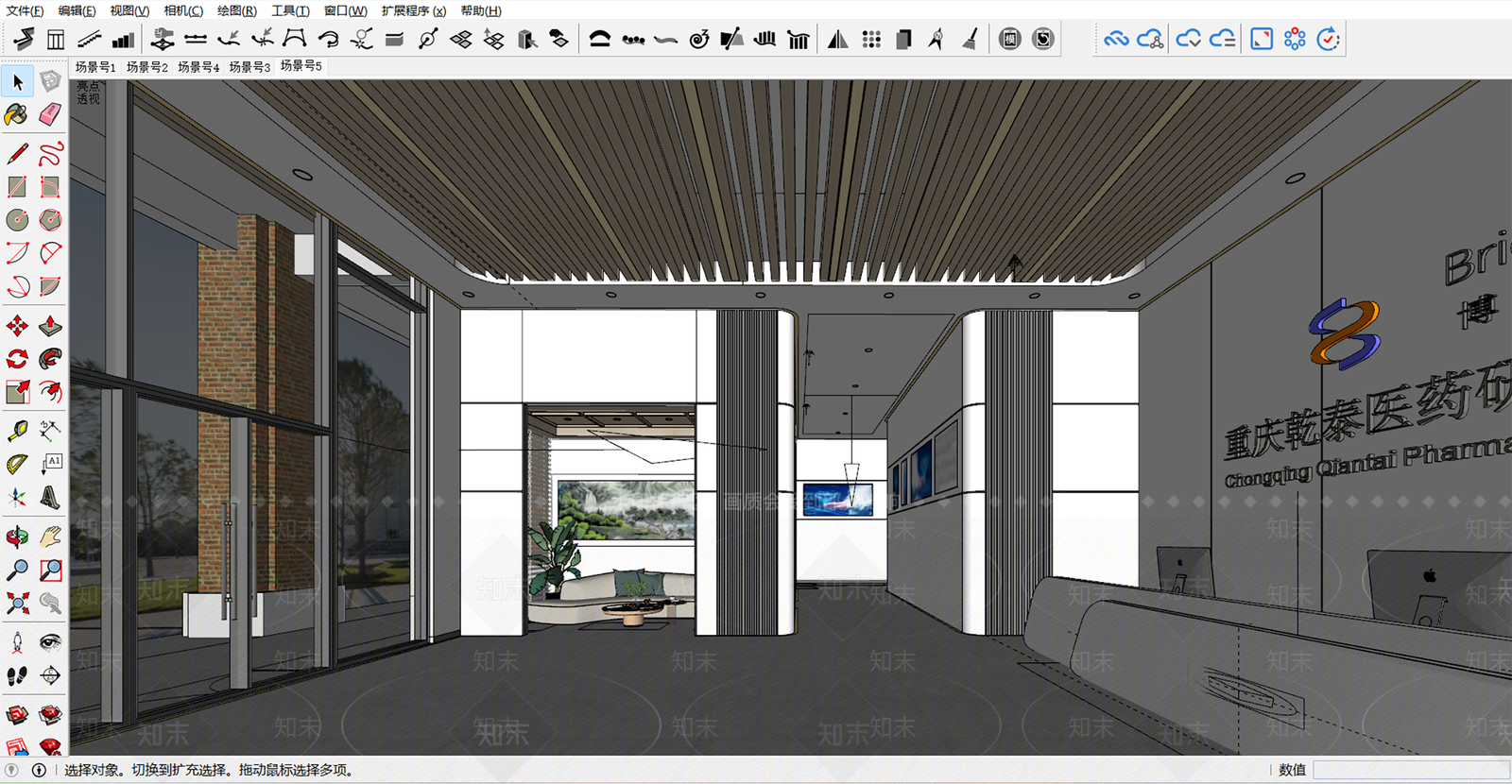Viewport: 1512px width, 784px height.
Task: Choose the Axes tool
Action: 17,497
